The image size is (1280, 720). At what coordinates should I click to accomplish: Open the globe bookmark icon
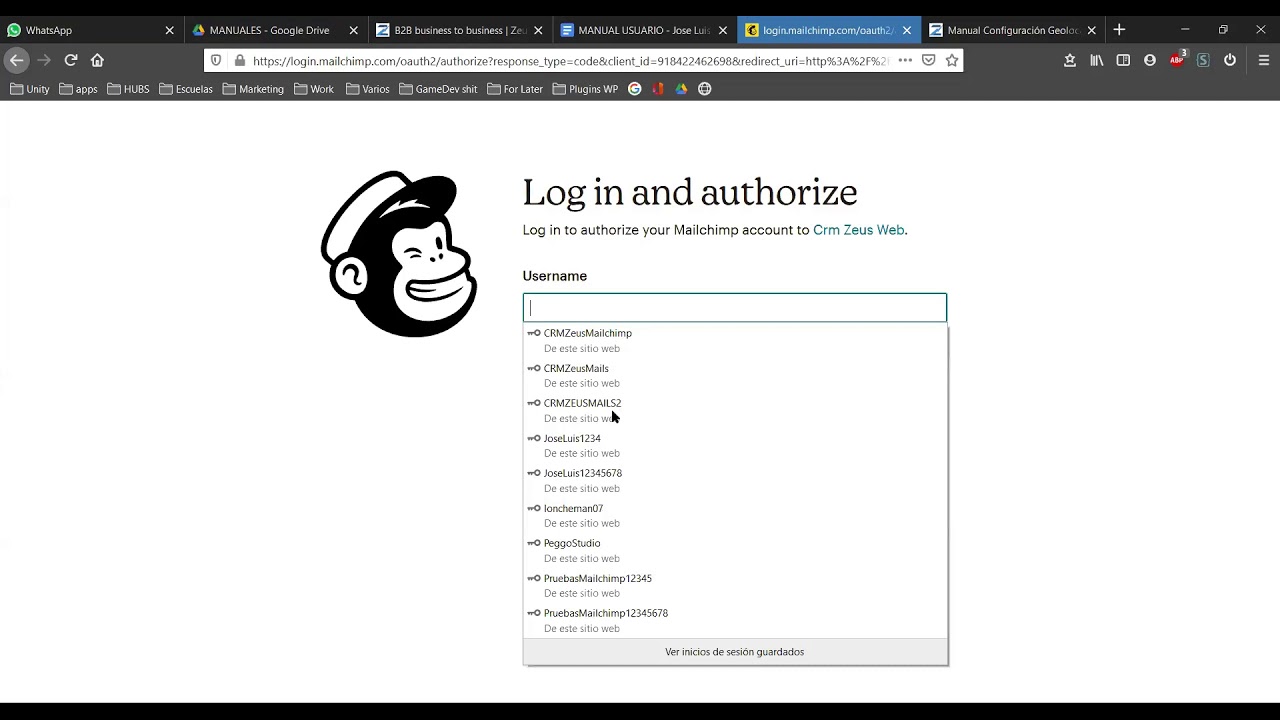(705, 89)
